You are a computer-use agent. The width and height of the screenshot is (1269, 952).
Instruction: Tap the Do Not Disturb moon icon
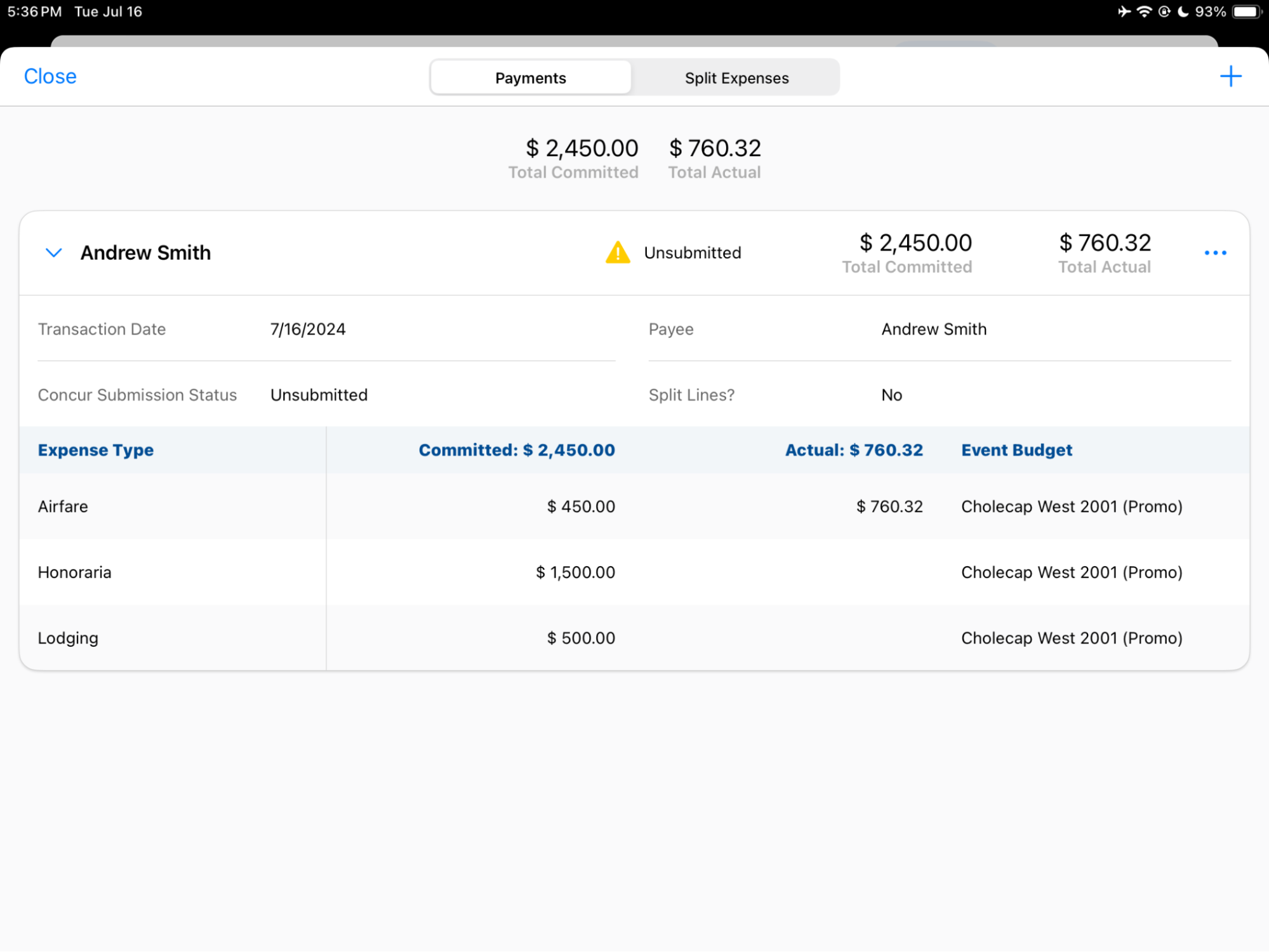[1183, 11]
